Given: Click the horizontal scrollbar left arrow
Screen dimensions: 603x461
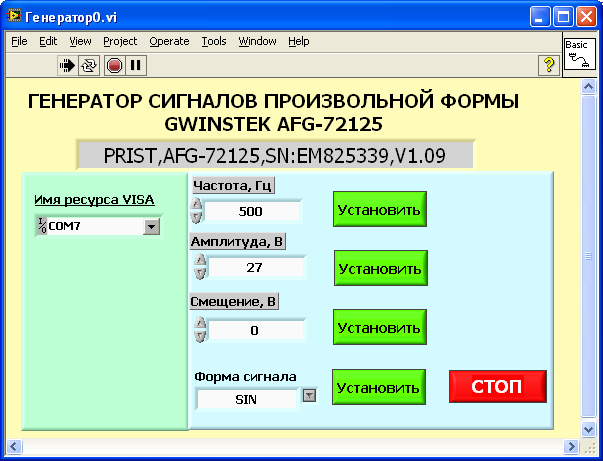Looking at the screenshot, I should pos(13,446).
